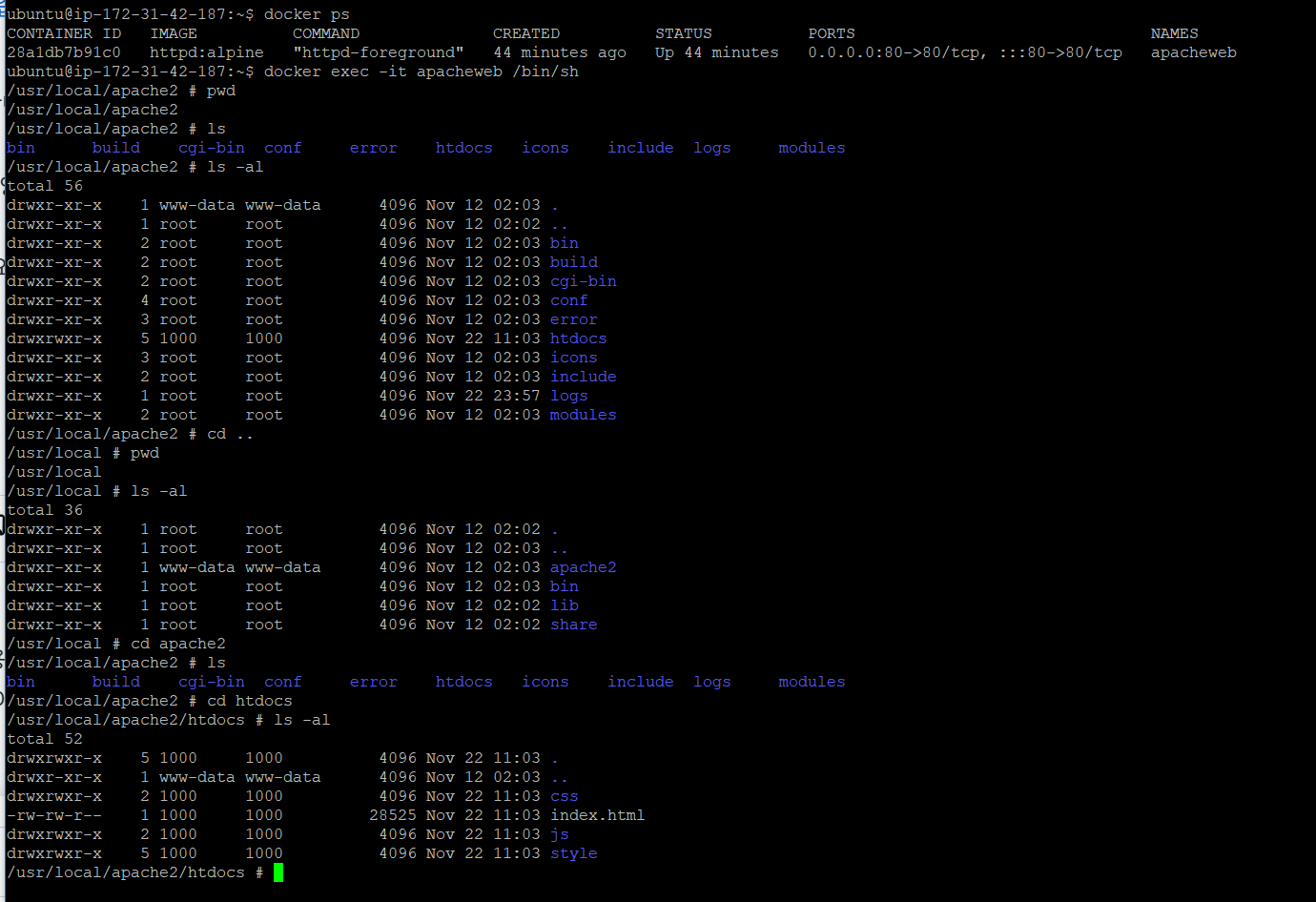Click the container ID 28a1db7b91c0
This screenshot has height=902, width=1316.
pyautogui.click(x=64, y=52)
